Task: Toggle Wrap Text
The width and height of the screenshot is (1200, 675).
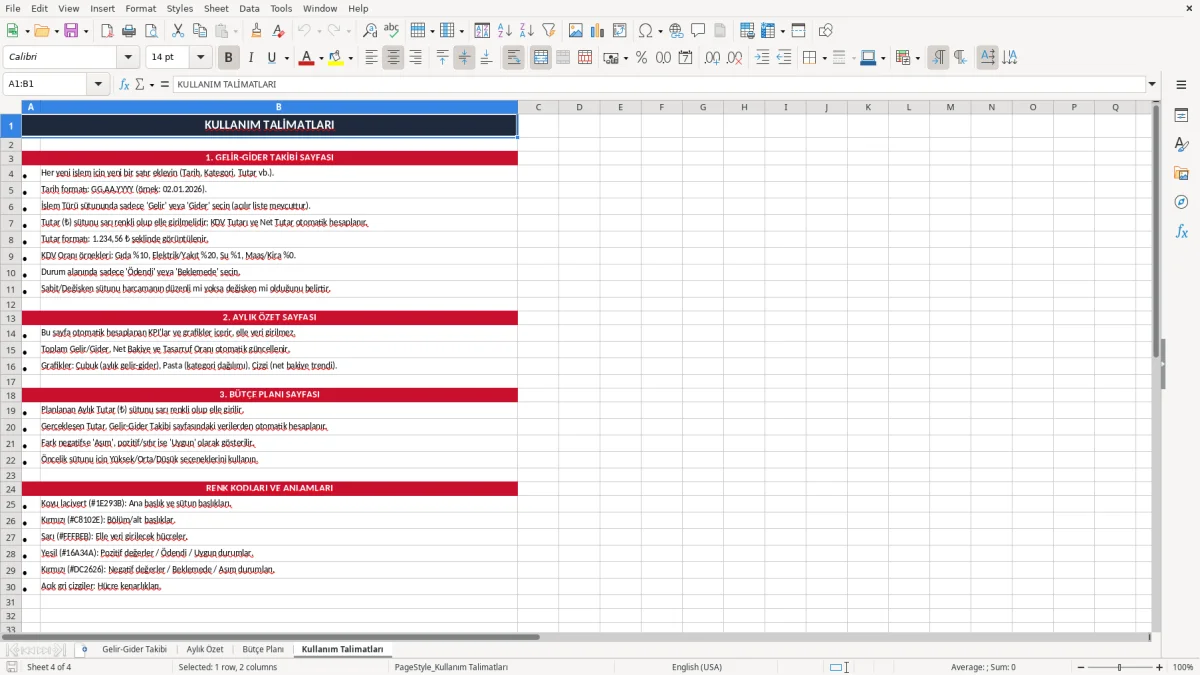Action: point(514,58)
